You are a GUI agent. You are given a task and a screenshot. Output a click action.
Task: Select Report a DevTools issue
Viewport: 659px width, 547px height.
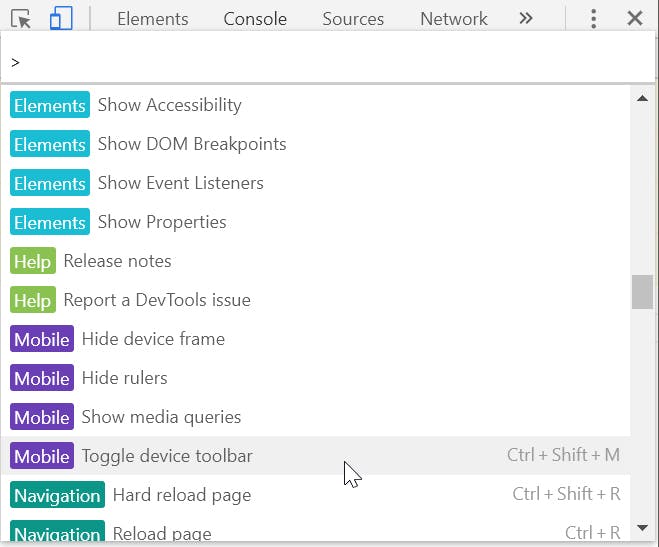pyautogui.click(x=156, y=300)
